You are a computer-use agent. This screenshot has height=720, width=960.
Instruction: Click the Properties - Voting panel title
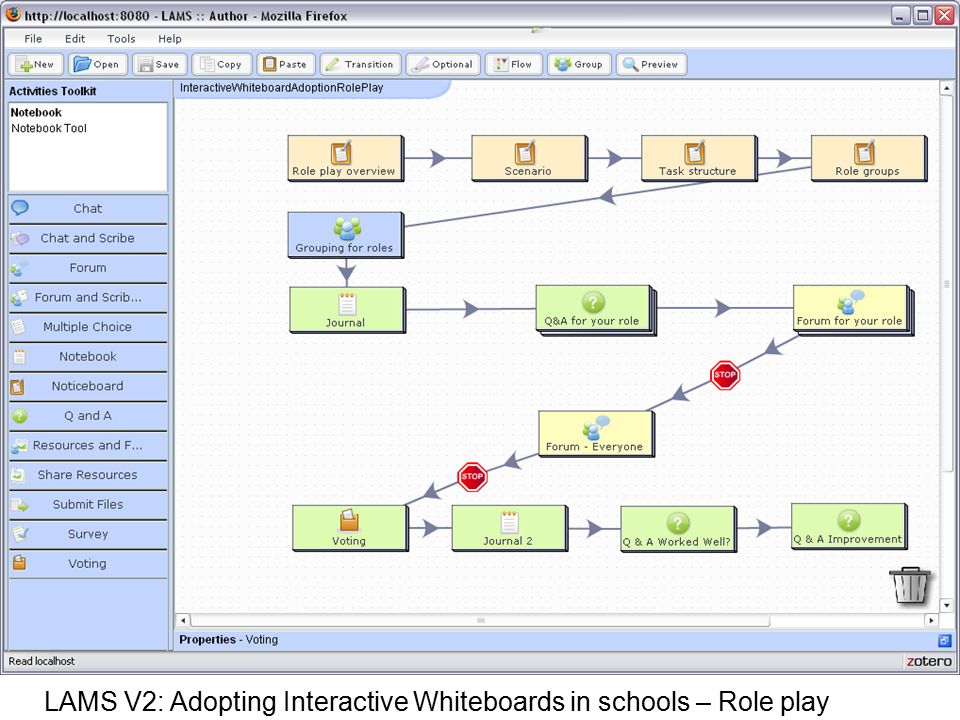tap(228, 640)
